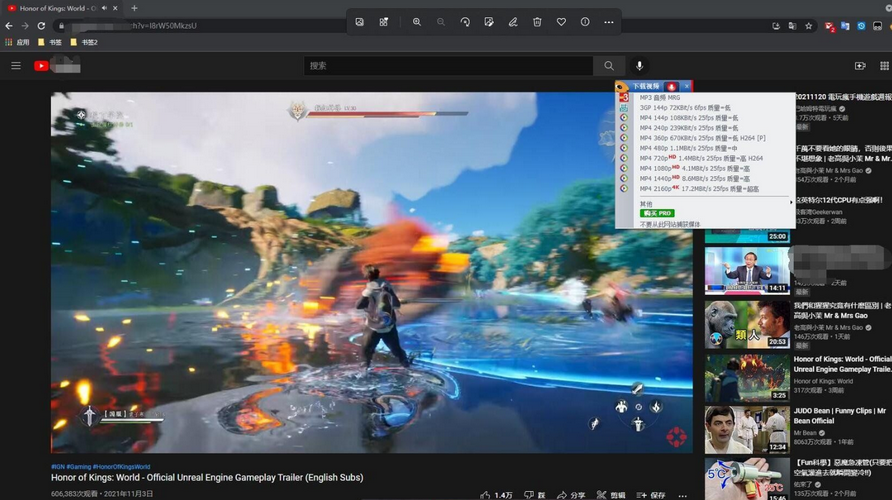Click the zoom in magnifier in the overlay toolbar
This screenshot has height=500, width=892.
[x=417, y=22]
